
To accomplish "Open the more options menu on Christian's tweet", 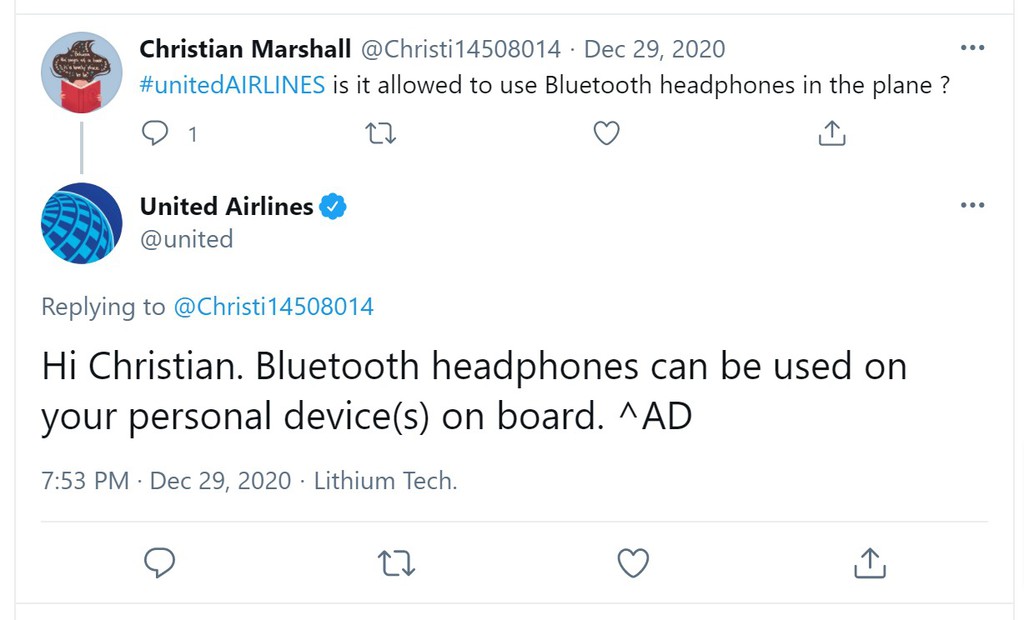I will coord(972,46).
